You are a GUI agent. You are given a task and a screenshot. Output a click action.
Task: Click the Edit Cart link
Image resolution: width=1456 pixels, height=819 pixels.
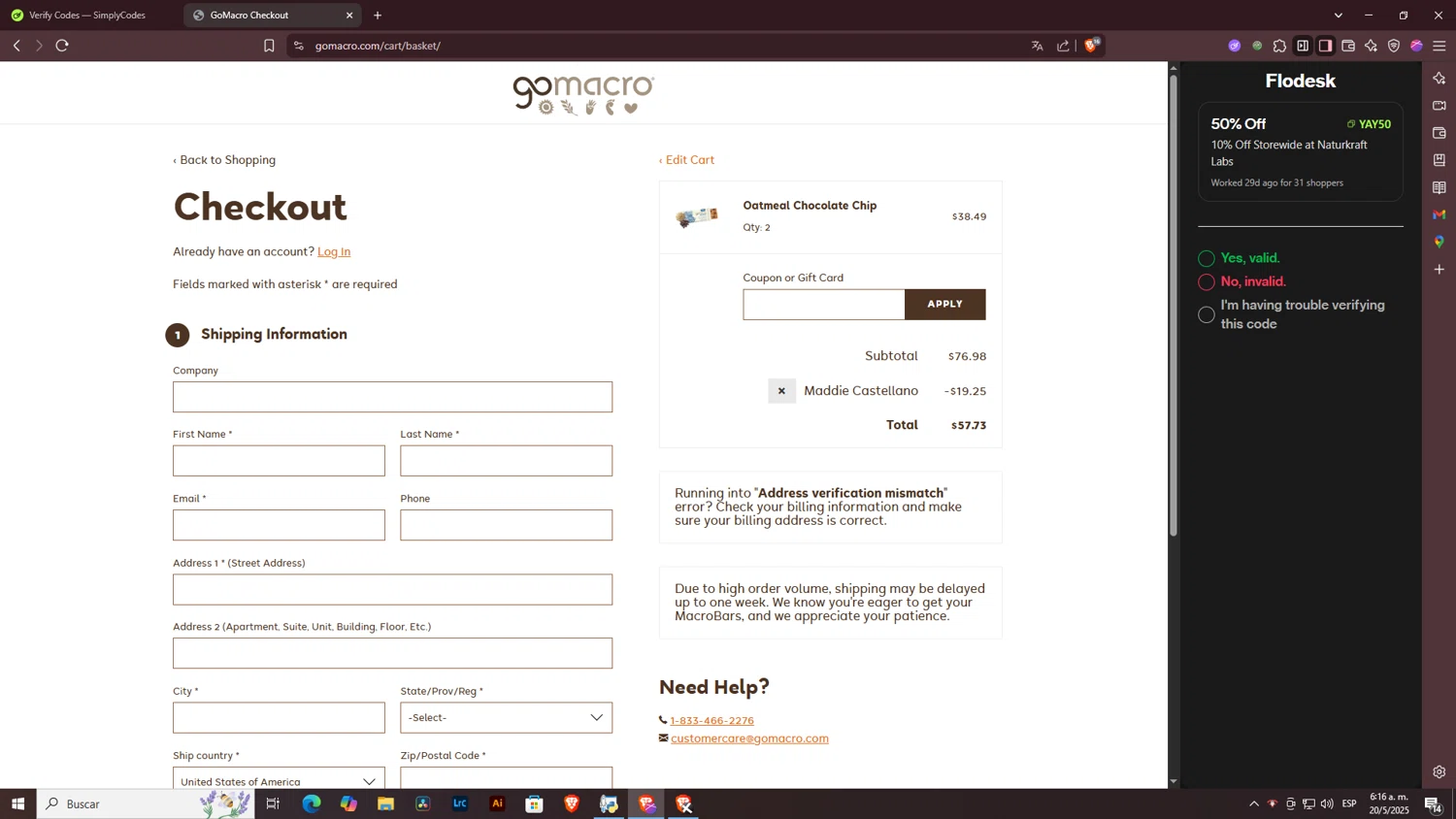pos(686,160)
